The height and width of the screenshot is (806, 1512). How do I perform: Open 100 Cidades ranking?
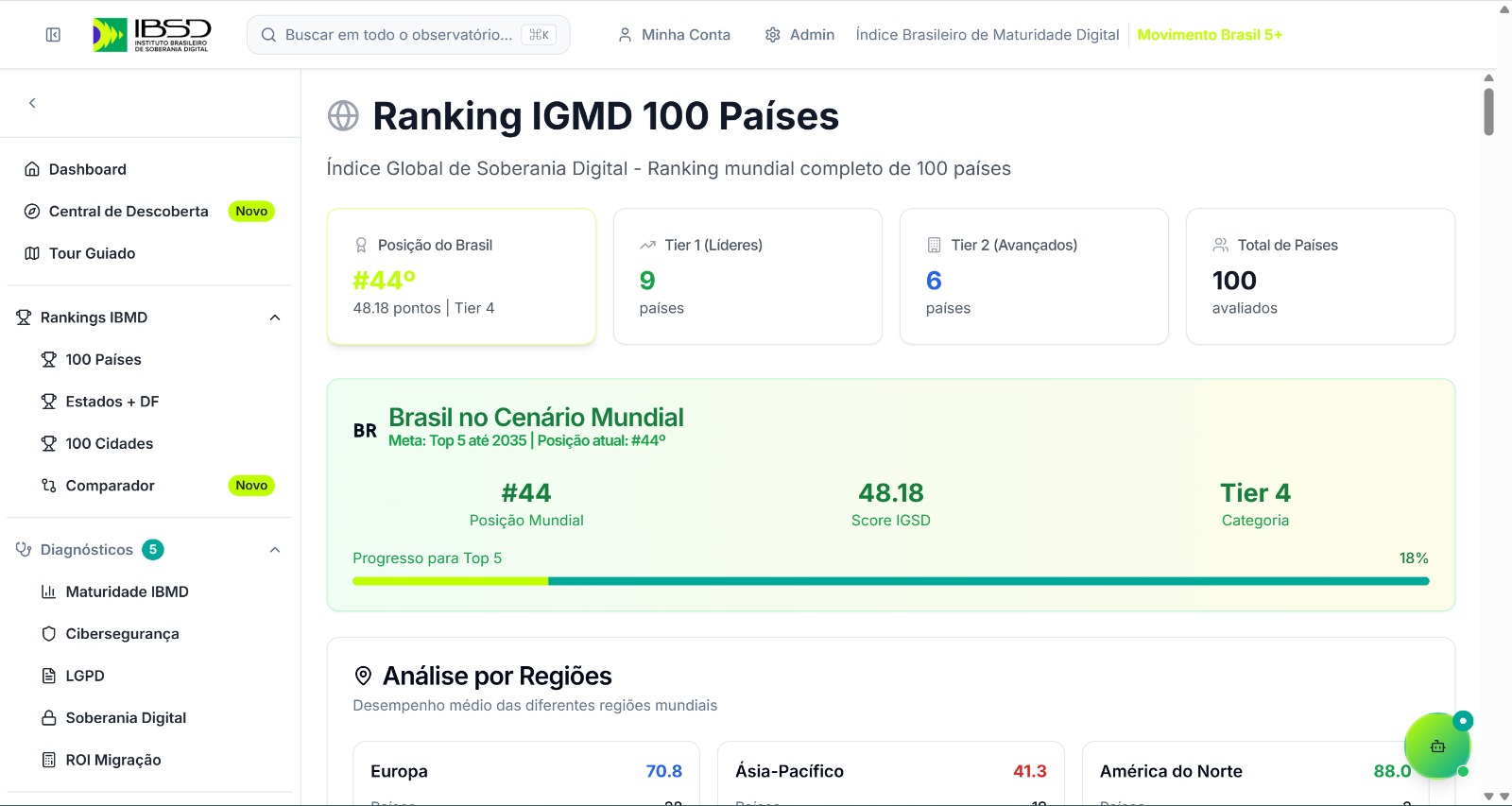pyautogui.click(x=109, y=443)
